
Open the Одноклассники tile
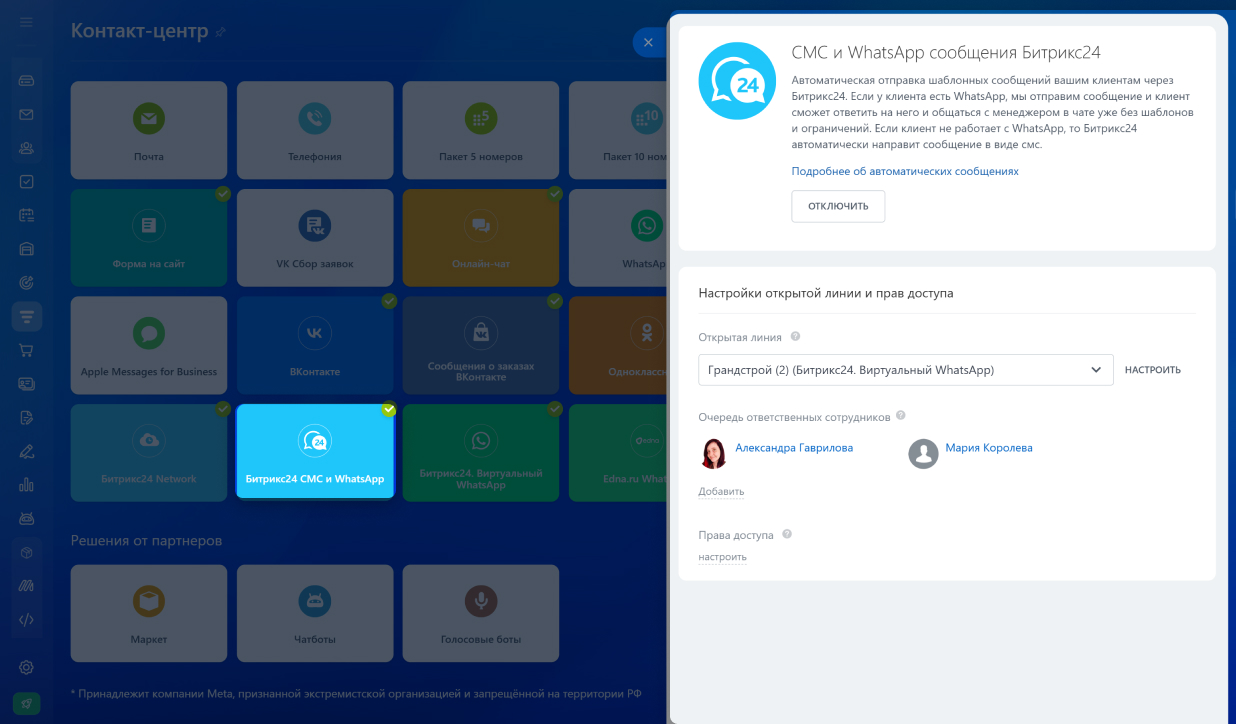[x=618, y=345]
